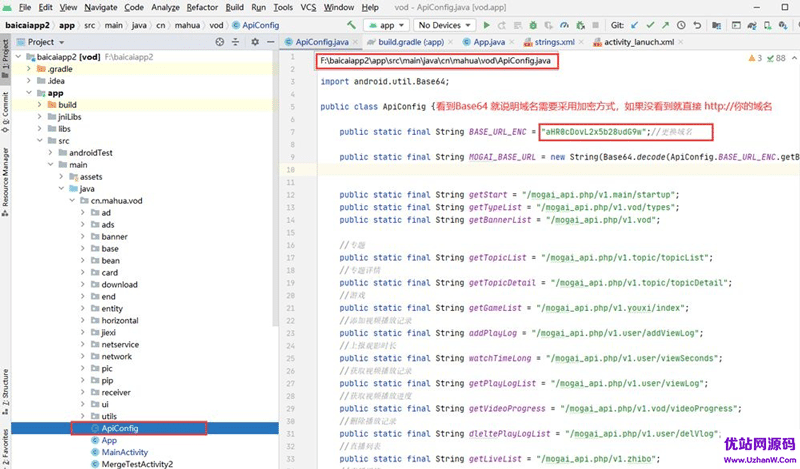The height and width of the screenshot is (469, 800).
Task: Expand the .gradle folder
Action: coord(29,68)
